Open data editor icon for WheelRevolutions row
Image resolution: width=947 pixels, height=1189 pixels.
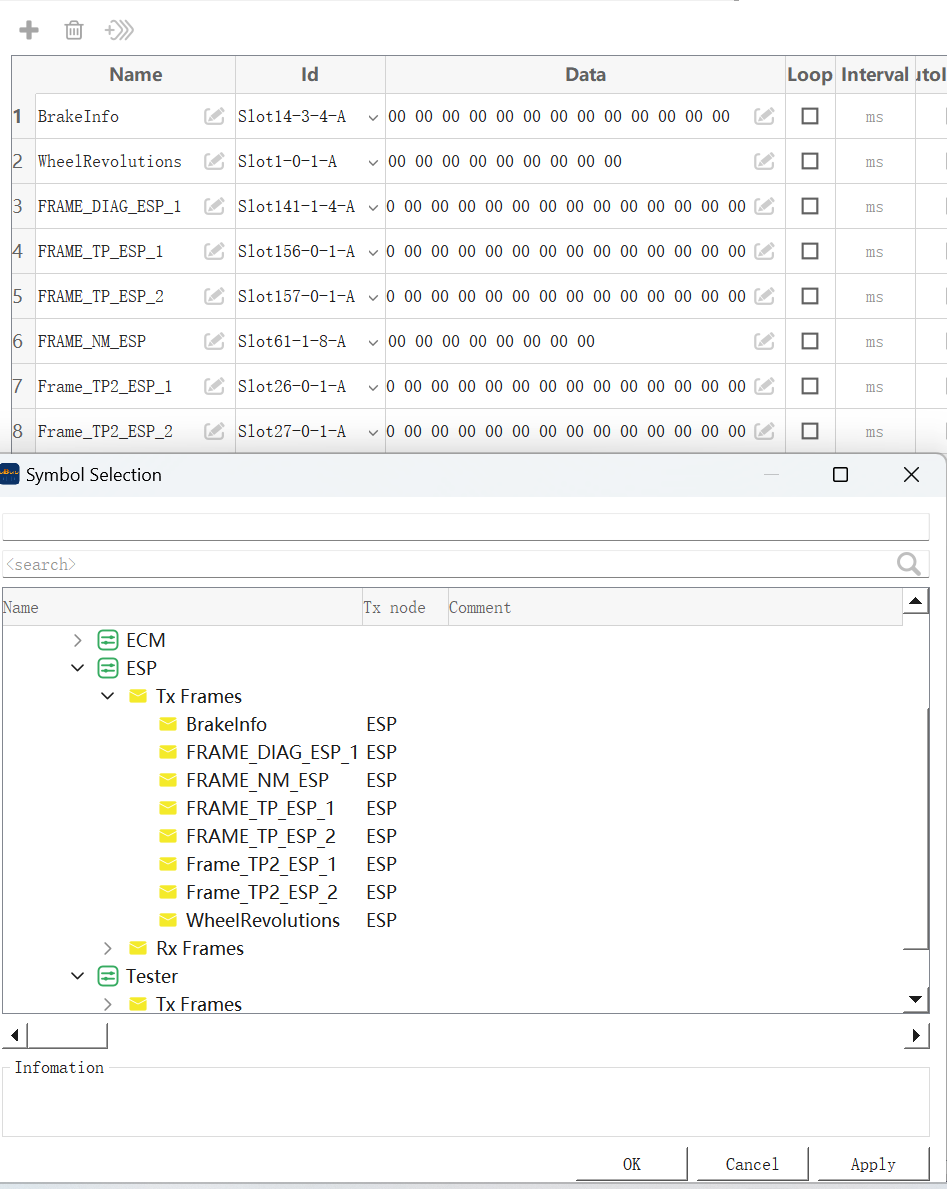(764, 161)
